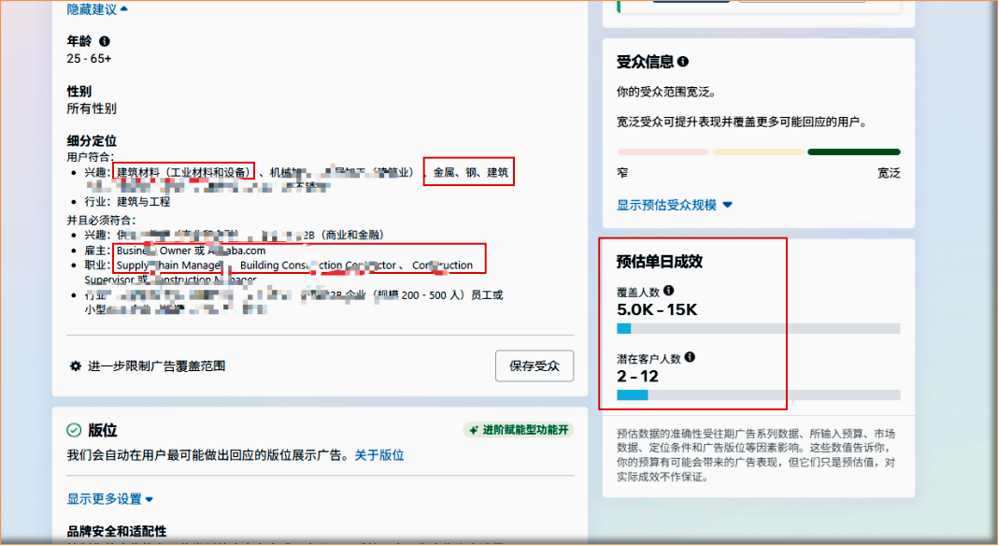Click the audience breadth gauge bar

pos(758,152)
